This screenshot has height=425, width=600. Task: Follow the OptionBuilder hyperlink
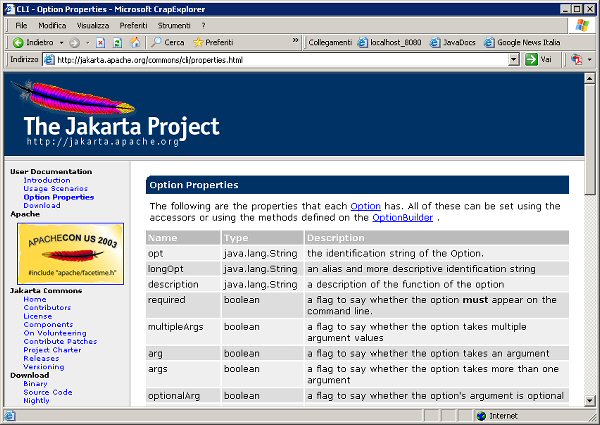pos(403,218)
